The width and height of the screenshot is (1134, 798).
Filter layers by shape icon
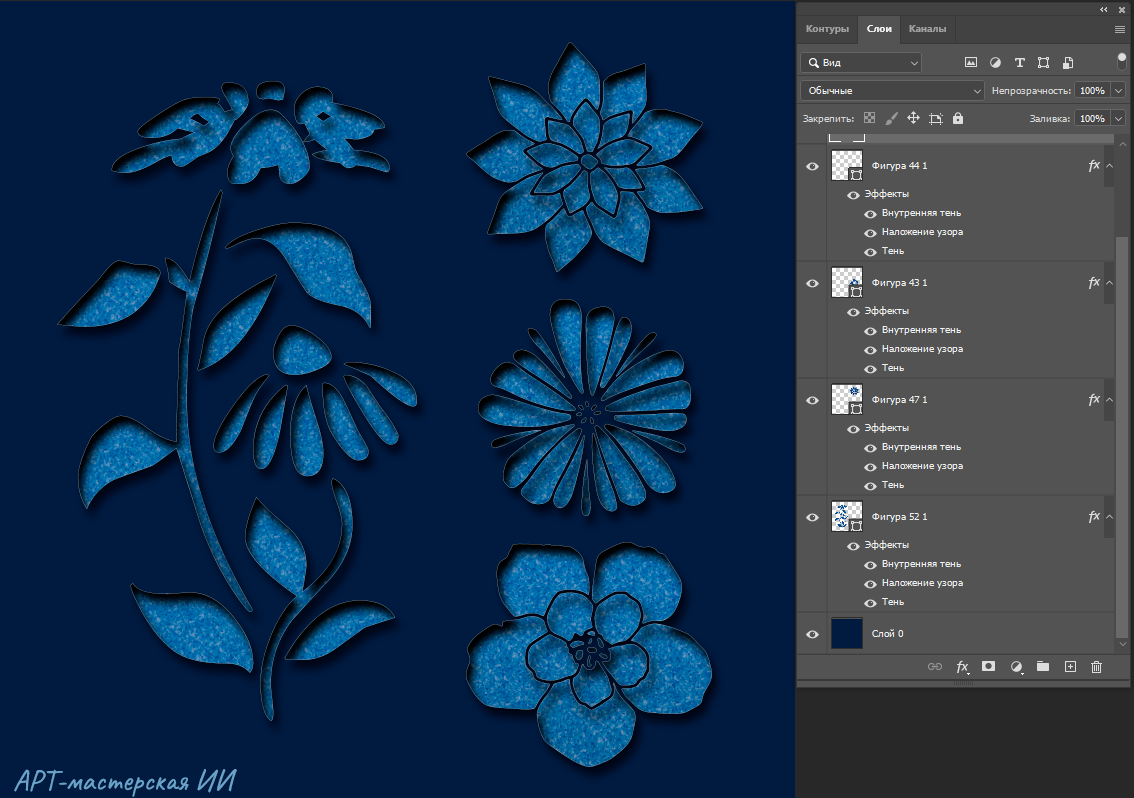[x=1044, y=63]
